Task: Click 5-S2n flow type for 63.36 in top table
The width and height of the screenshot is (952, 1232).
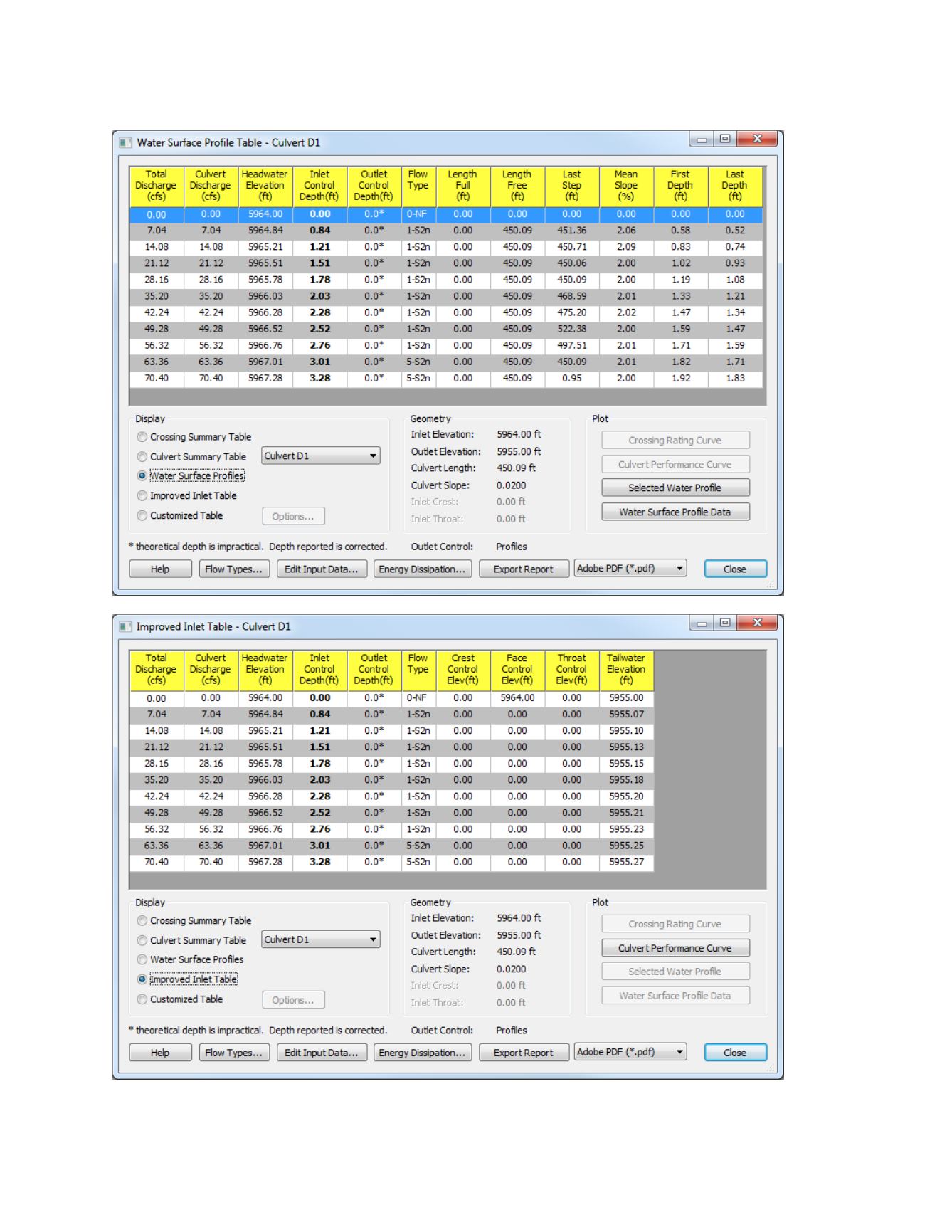Action: click(418, 362)
